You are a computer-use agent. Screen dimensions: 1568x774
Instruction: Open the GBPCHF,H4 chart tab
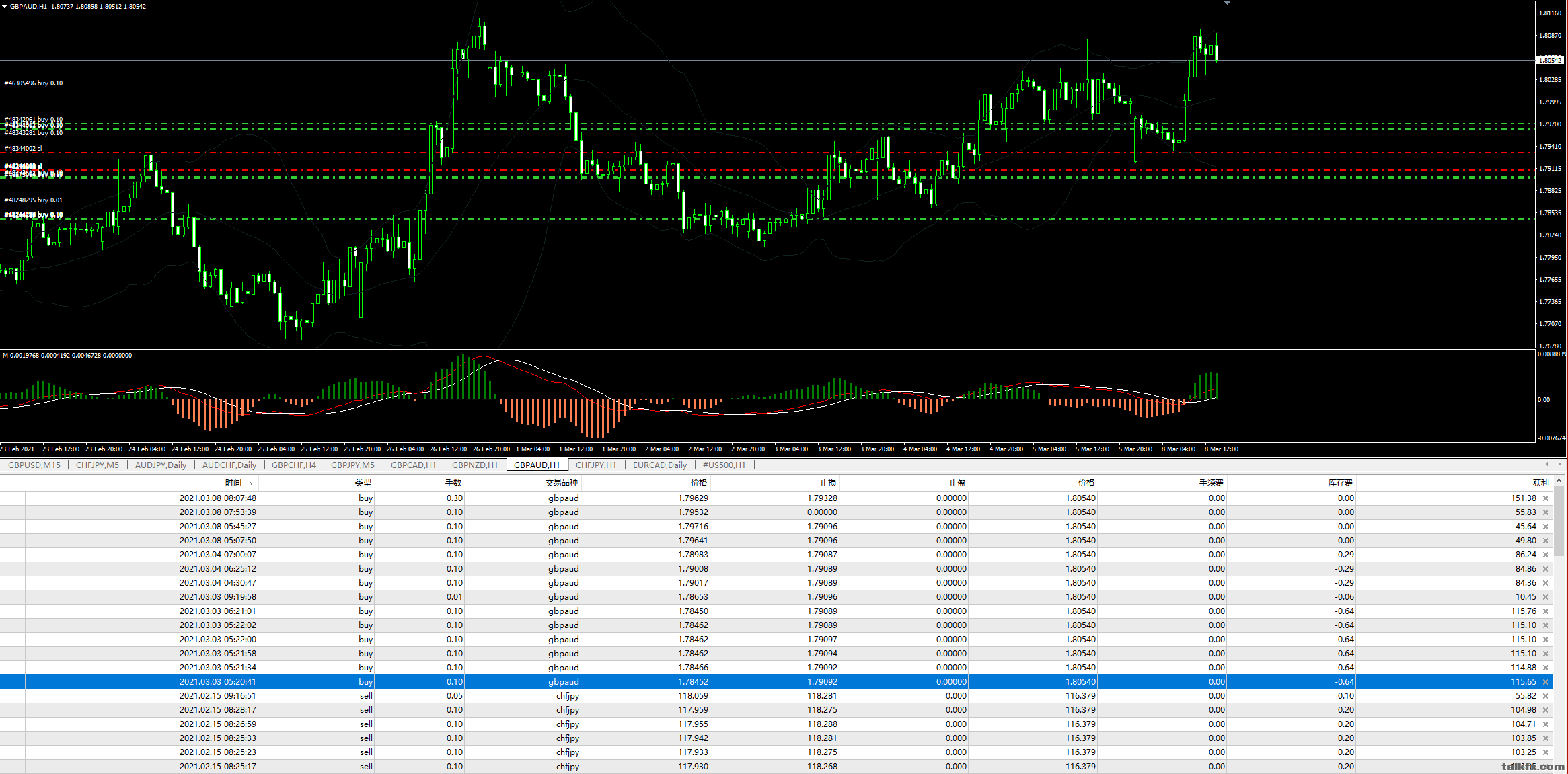294,465
